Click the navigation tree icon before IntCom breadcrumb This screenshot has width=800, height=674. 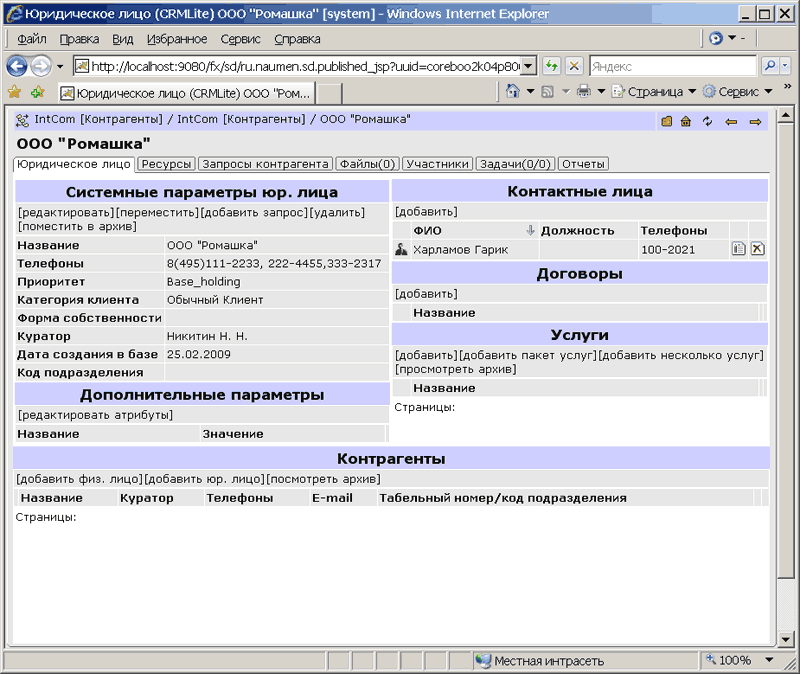pyautogui.click(x=22, y=120)
